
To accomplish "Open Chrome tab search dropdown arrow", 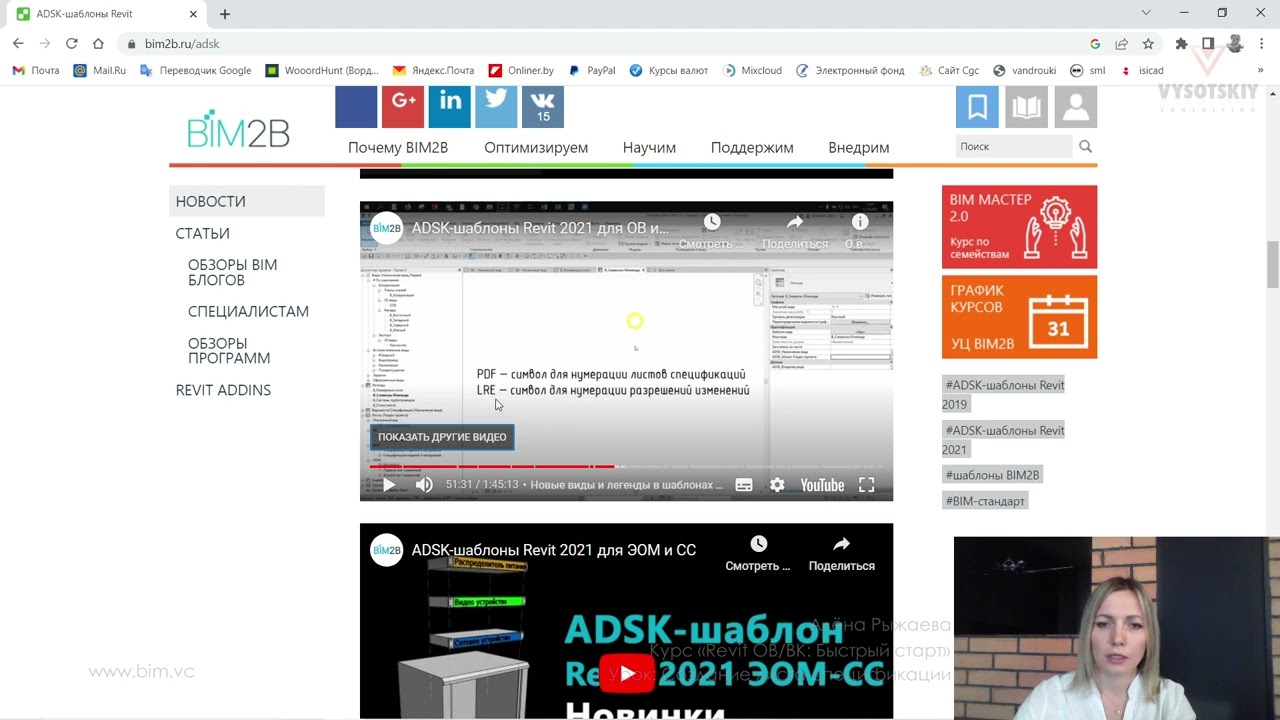I will click(x=1146, y=13).
